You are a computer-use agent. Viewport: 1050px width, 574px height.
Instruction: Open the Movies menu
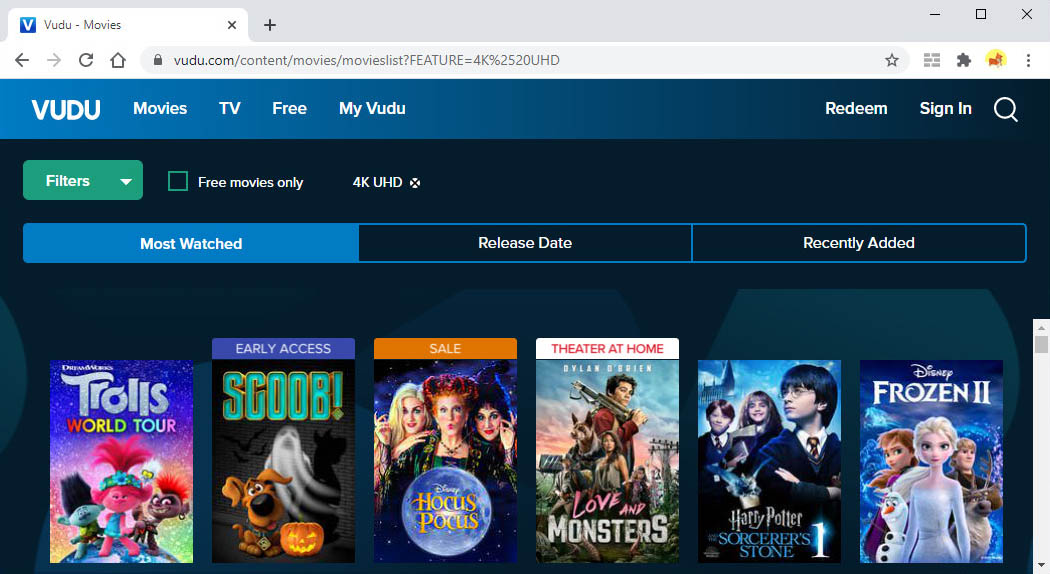pos(160,109)
